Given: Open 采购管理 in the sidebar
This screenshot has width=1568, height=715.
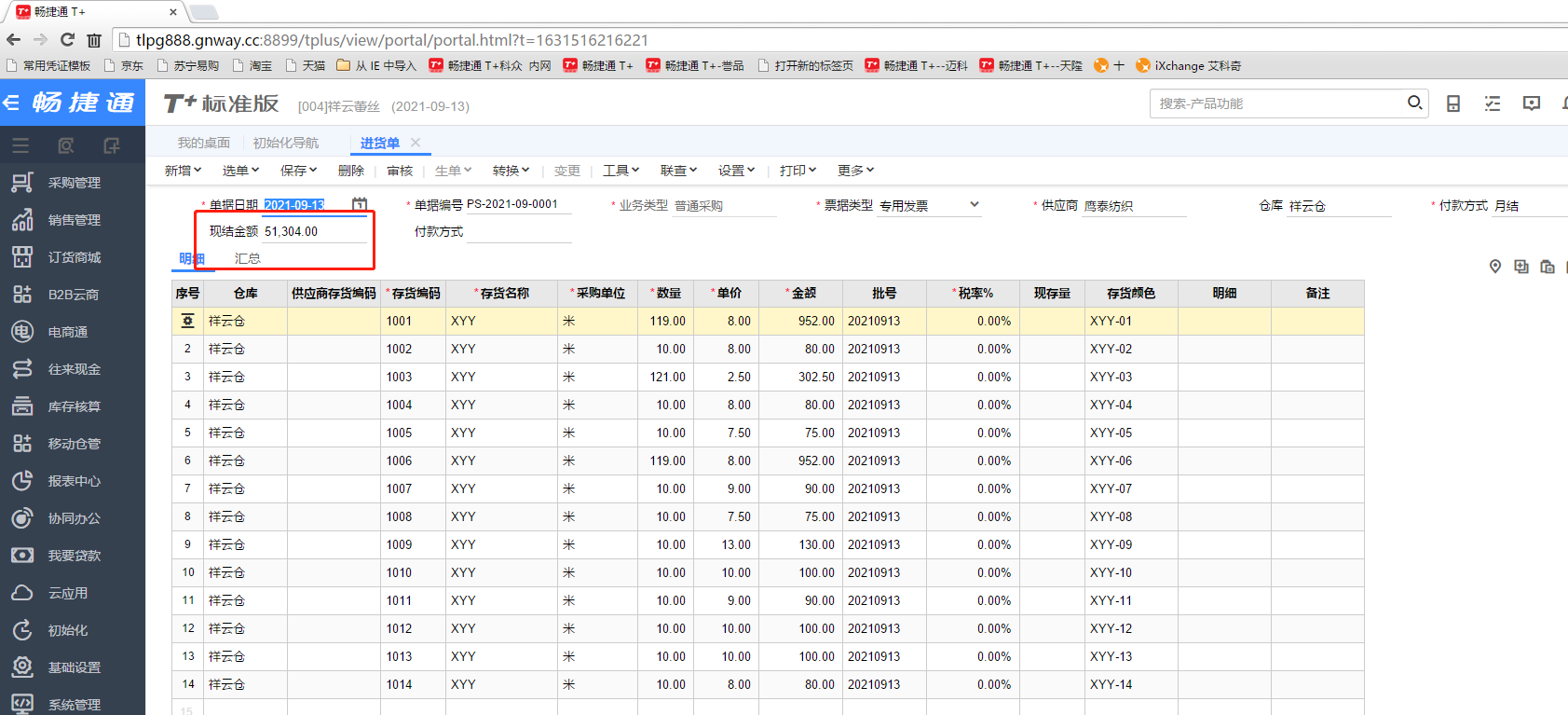Looking at the screenshot, I should pos(73,183).
